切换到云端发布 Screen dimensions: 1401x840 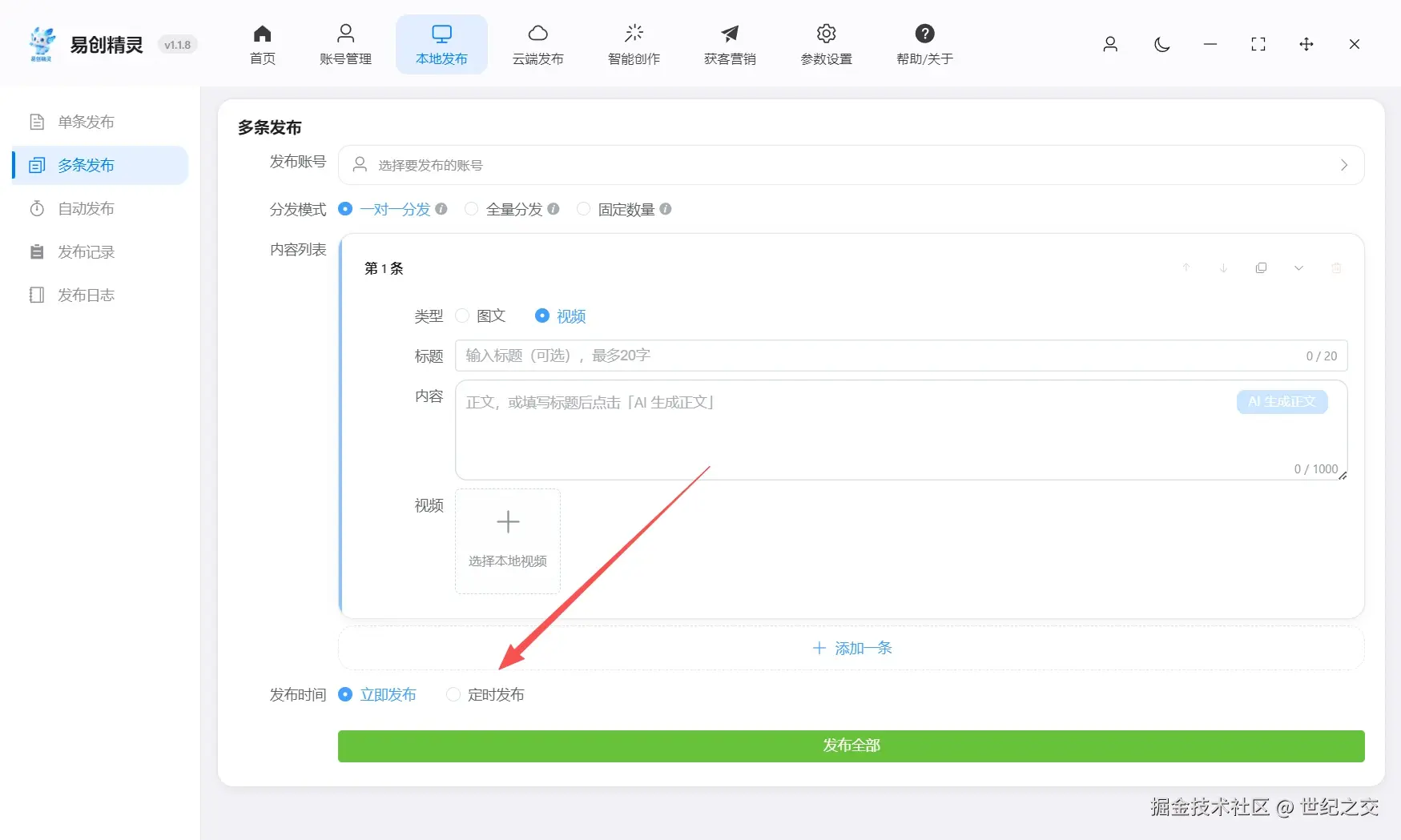(x=537, y=44)
